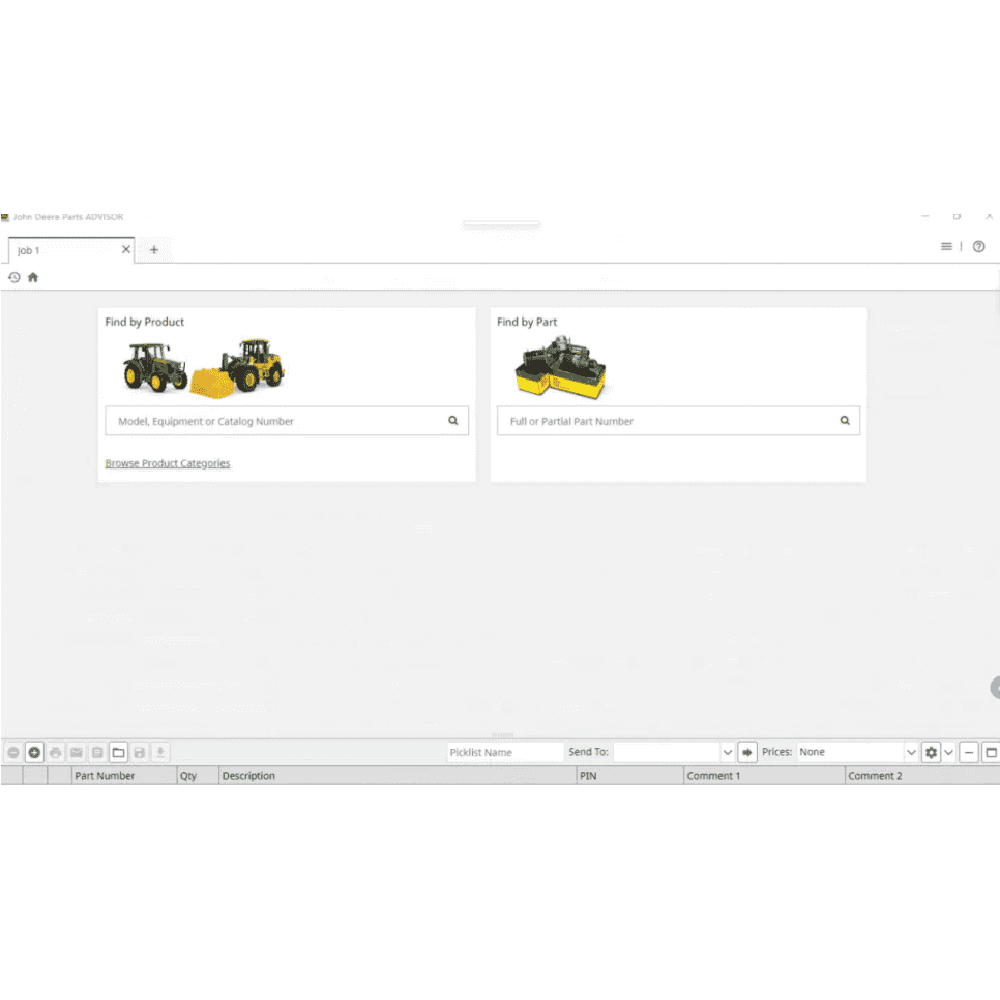Maximize the picklist panel
The image size is (1000, 1000).
pos(991,753)
